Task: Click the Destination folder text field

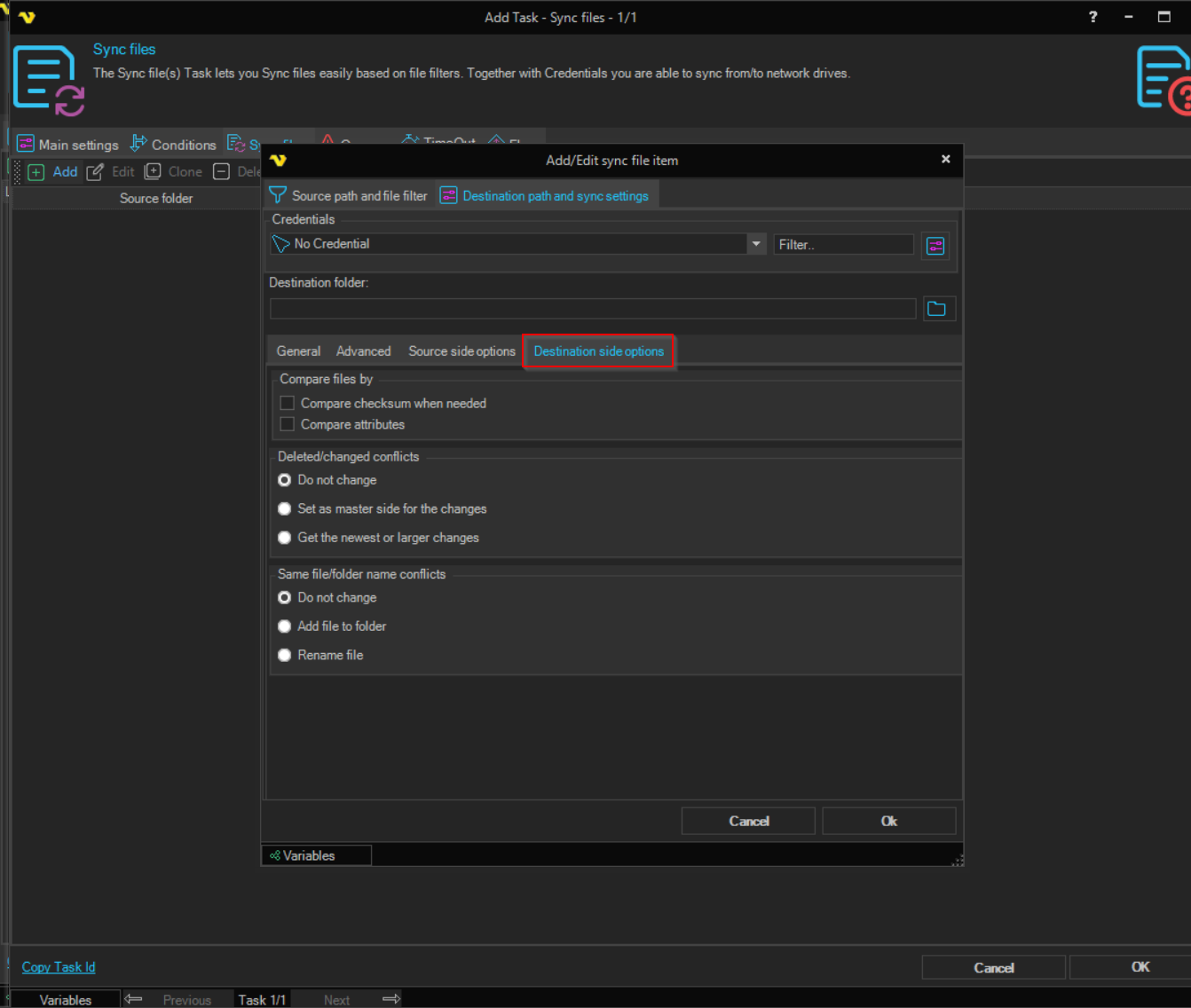Action: point(592,309)
